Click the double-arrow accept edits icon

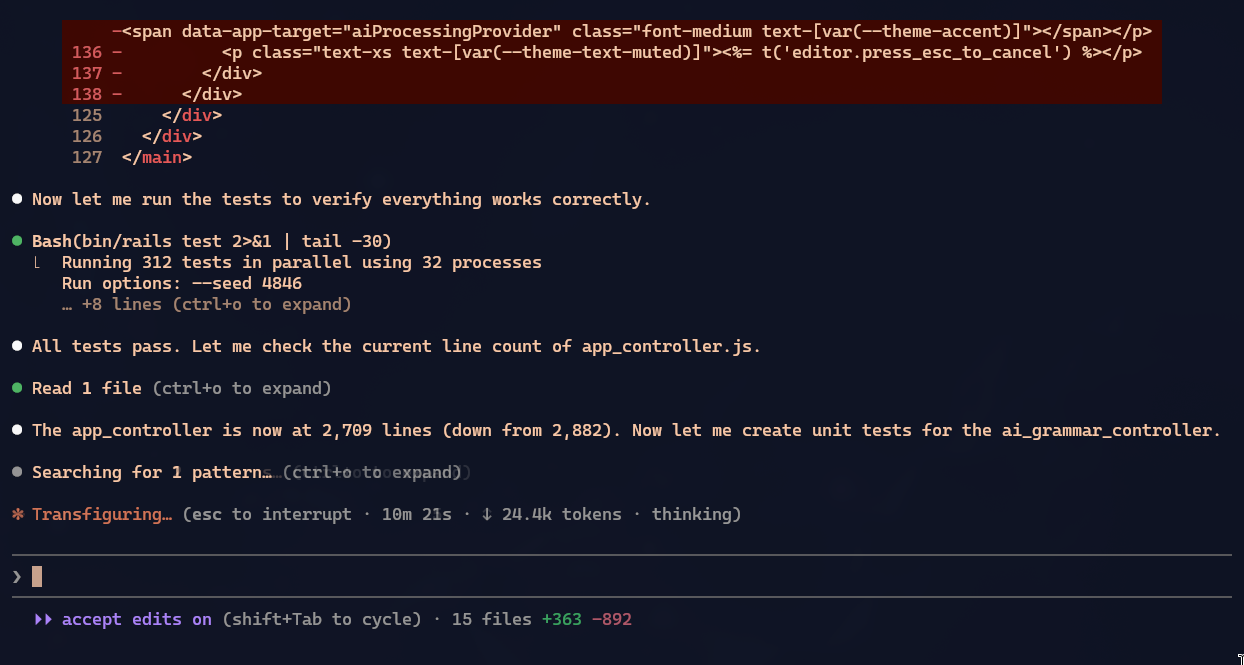point(43,619)
